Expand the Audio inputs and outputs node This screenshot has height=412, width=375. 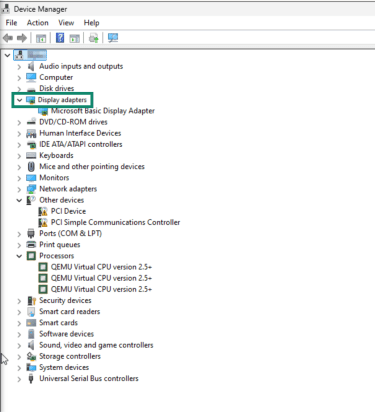19,67
